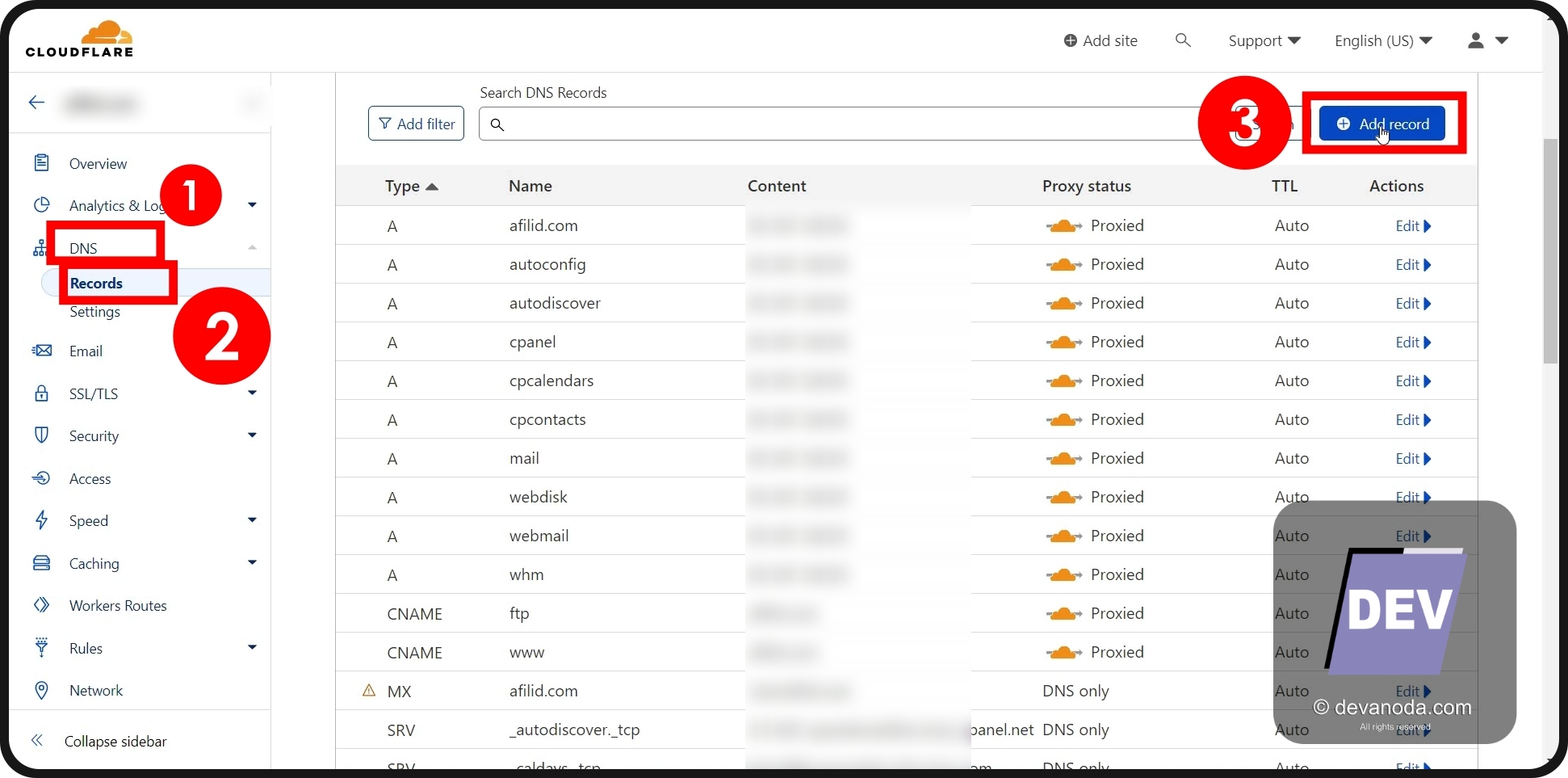This screenshot has height=778, width=1568.
Task: Edit the afilid.com A record
Action: click(x=1413, y=226)
